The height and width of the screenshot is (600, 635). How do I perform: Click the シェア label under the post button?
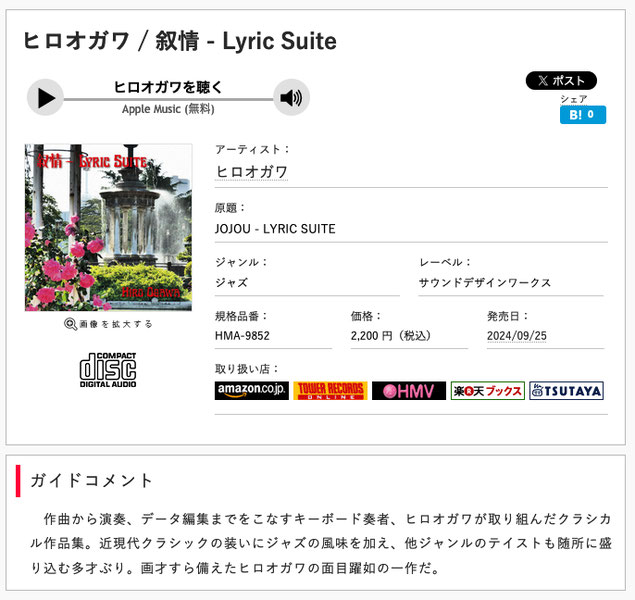(x=573, y=98)
